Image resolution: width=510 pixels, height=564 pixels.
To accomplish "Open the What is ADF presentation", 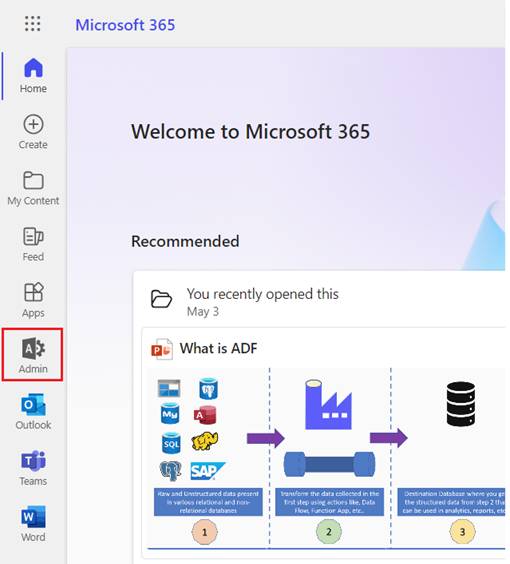I will pos(218,348).
